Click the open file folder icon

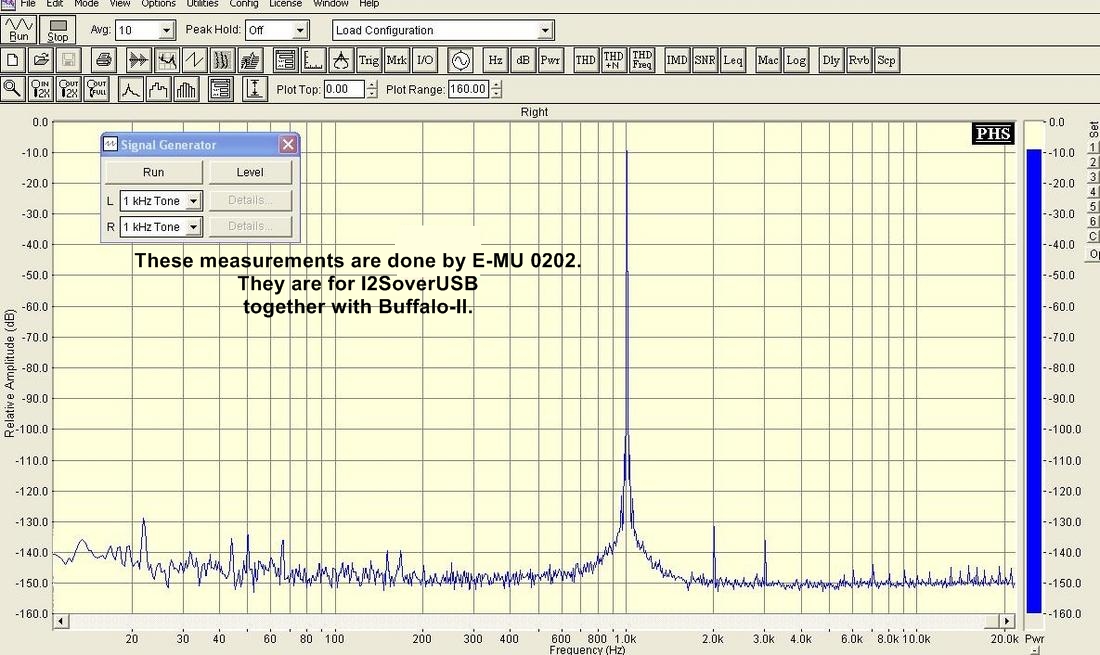point(41,60)
